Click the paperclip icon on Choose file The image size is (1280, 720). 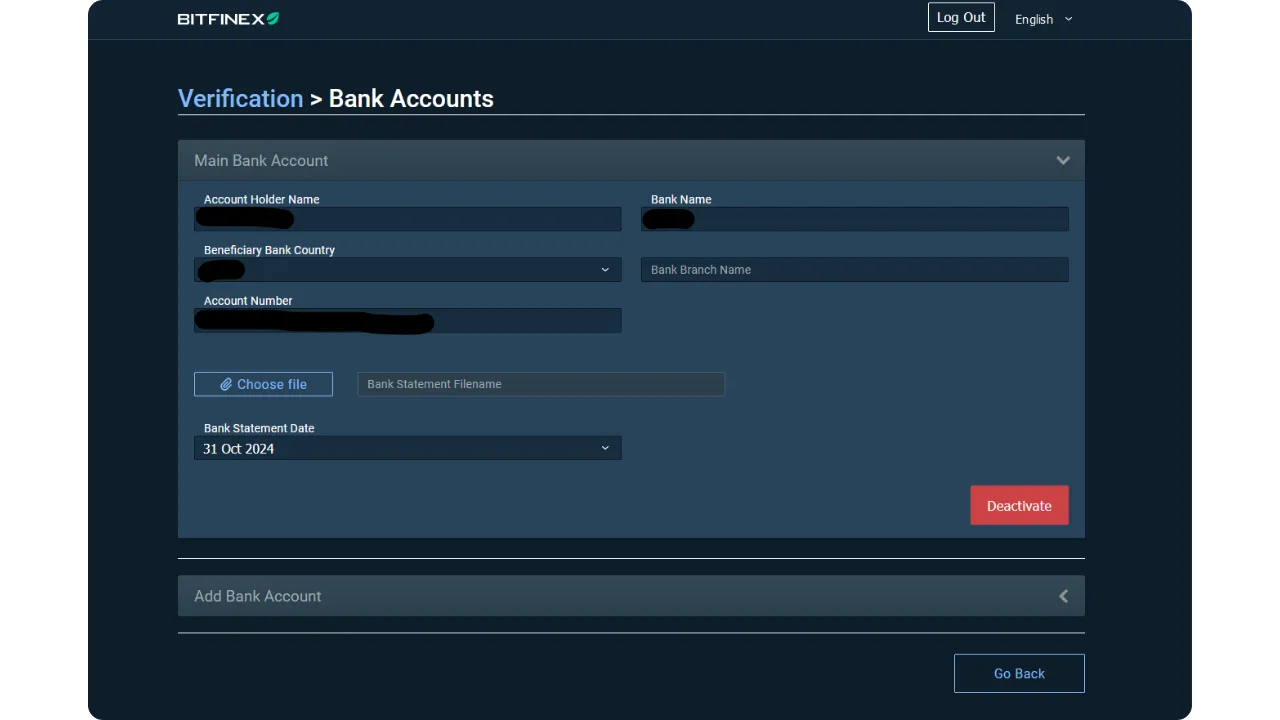point(229,384)
